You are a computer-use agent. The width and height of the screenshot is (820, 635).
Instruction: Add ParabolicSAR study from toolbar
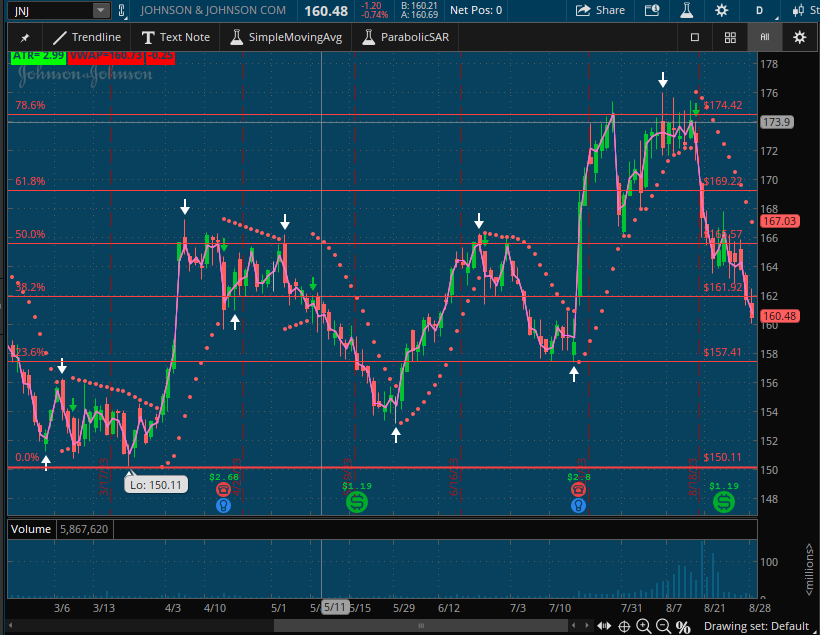(406, 37)
